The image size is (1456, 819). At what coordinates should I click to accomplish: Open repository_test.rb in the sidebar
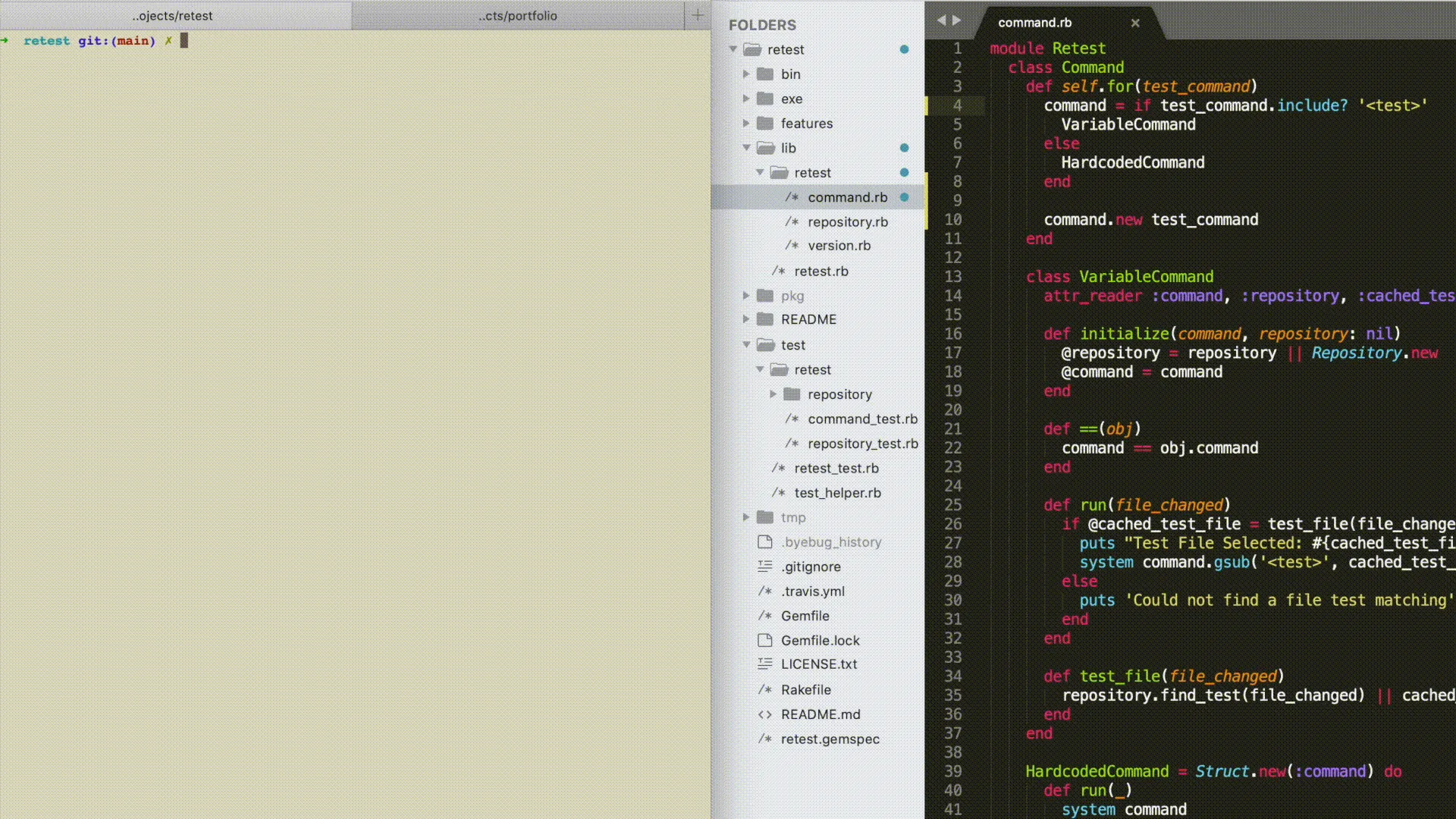point(863,444)
